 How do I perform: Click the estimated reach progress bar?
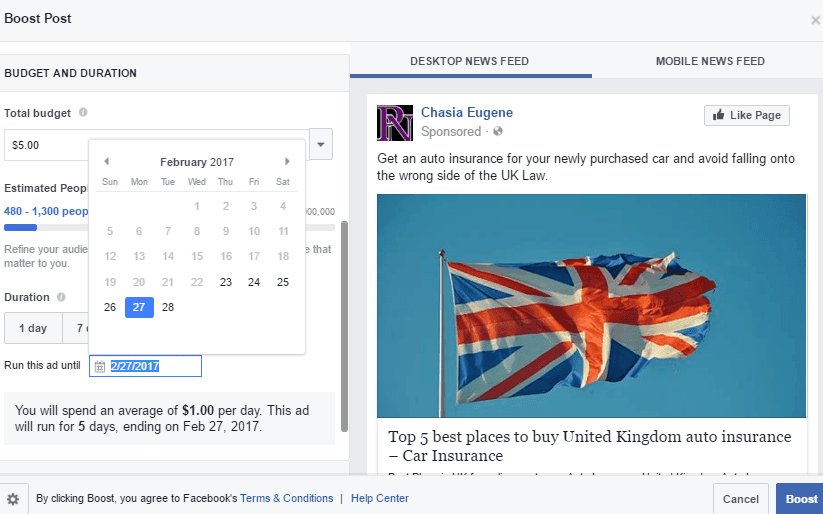(x=170, y=227)
